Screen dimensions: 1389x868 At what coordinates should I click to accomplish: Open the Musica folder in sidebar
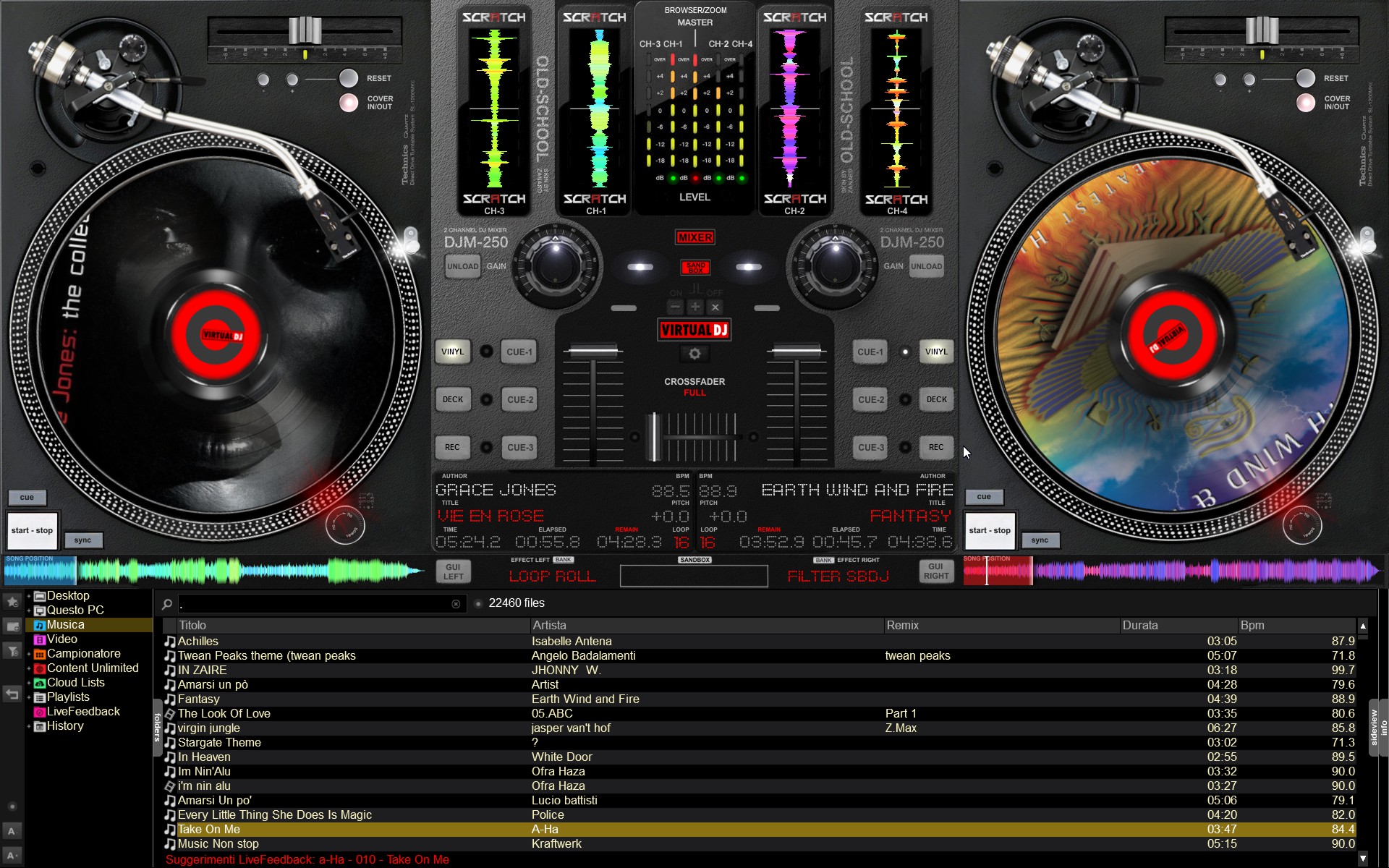point(65,623)
